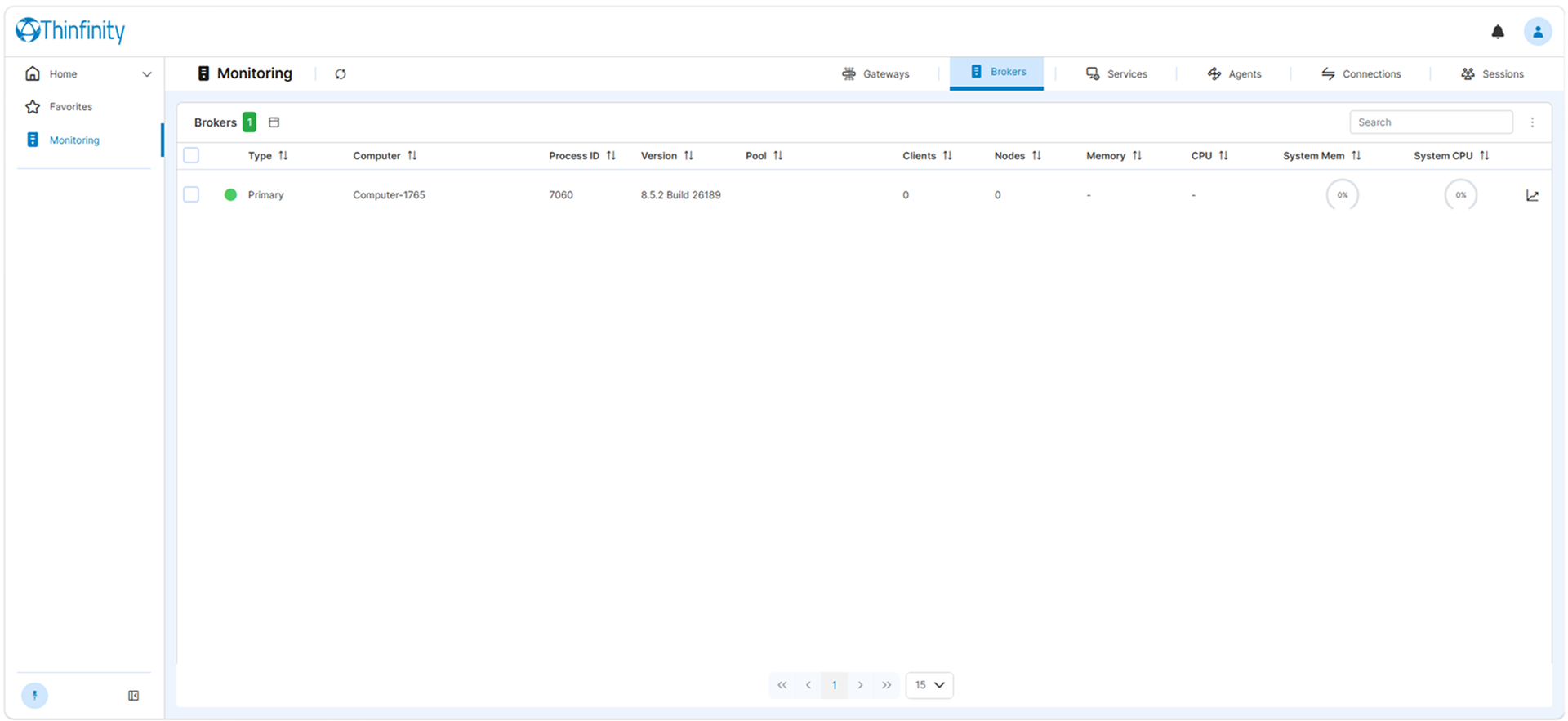Go to next page

[x=861, y=685]
